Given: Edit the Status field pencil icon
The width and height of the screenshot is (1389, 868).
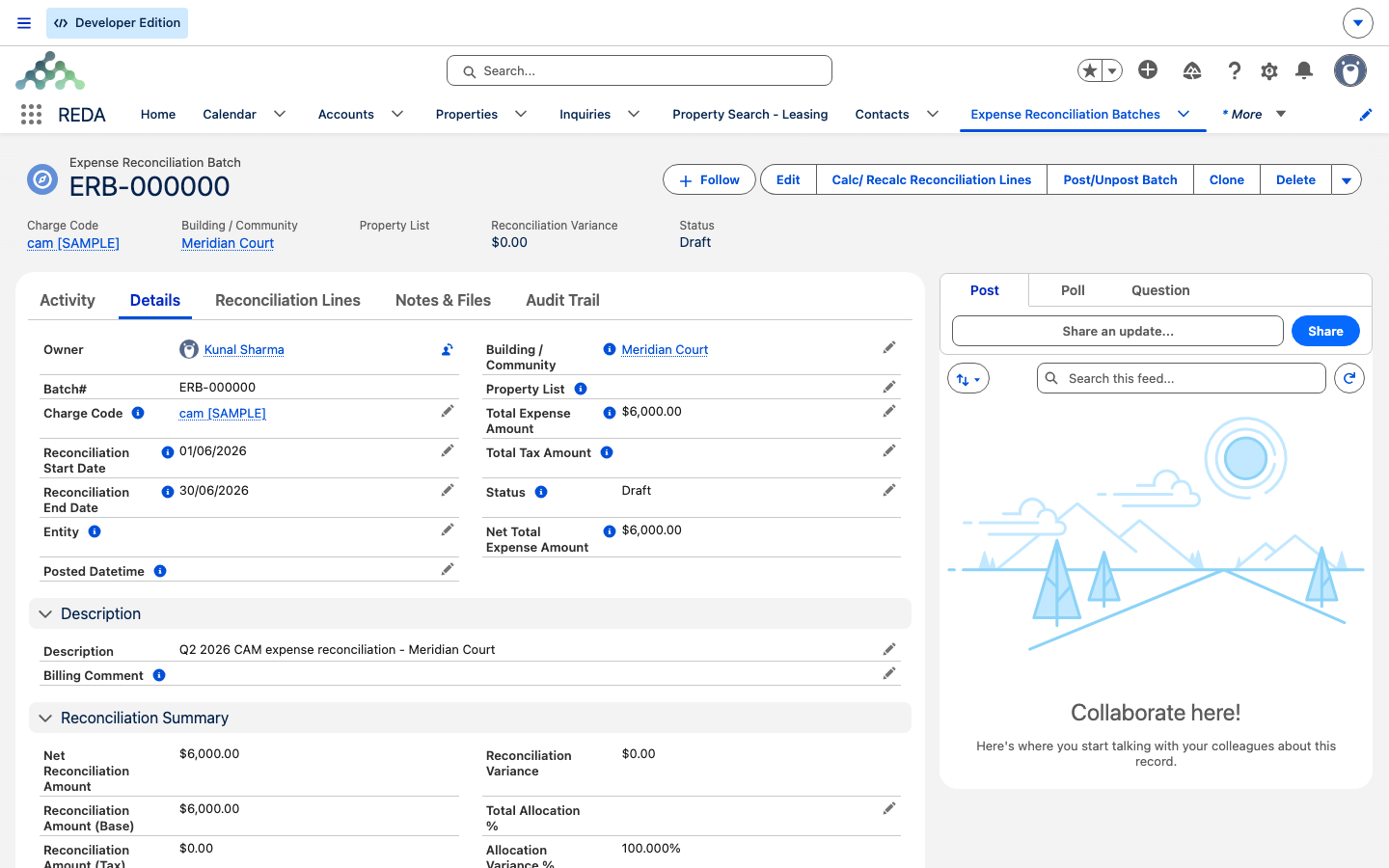Looking at the screenshot, I should tap(889, 491).
